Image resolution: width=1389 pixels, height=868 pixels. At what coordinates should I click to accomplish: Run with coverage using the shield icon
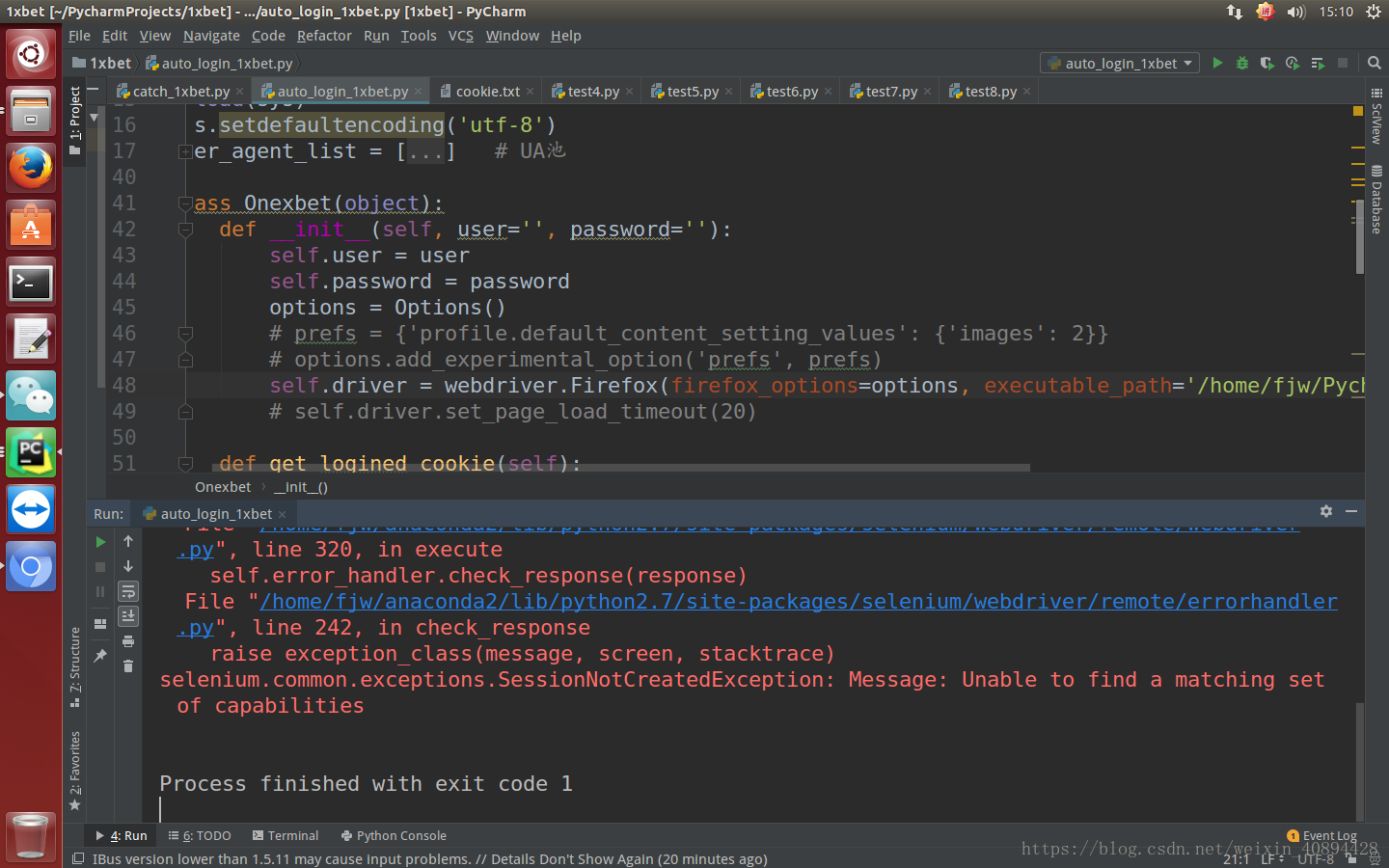click(x=1266, y=62)
